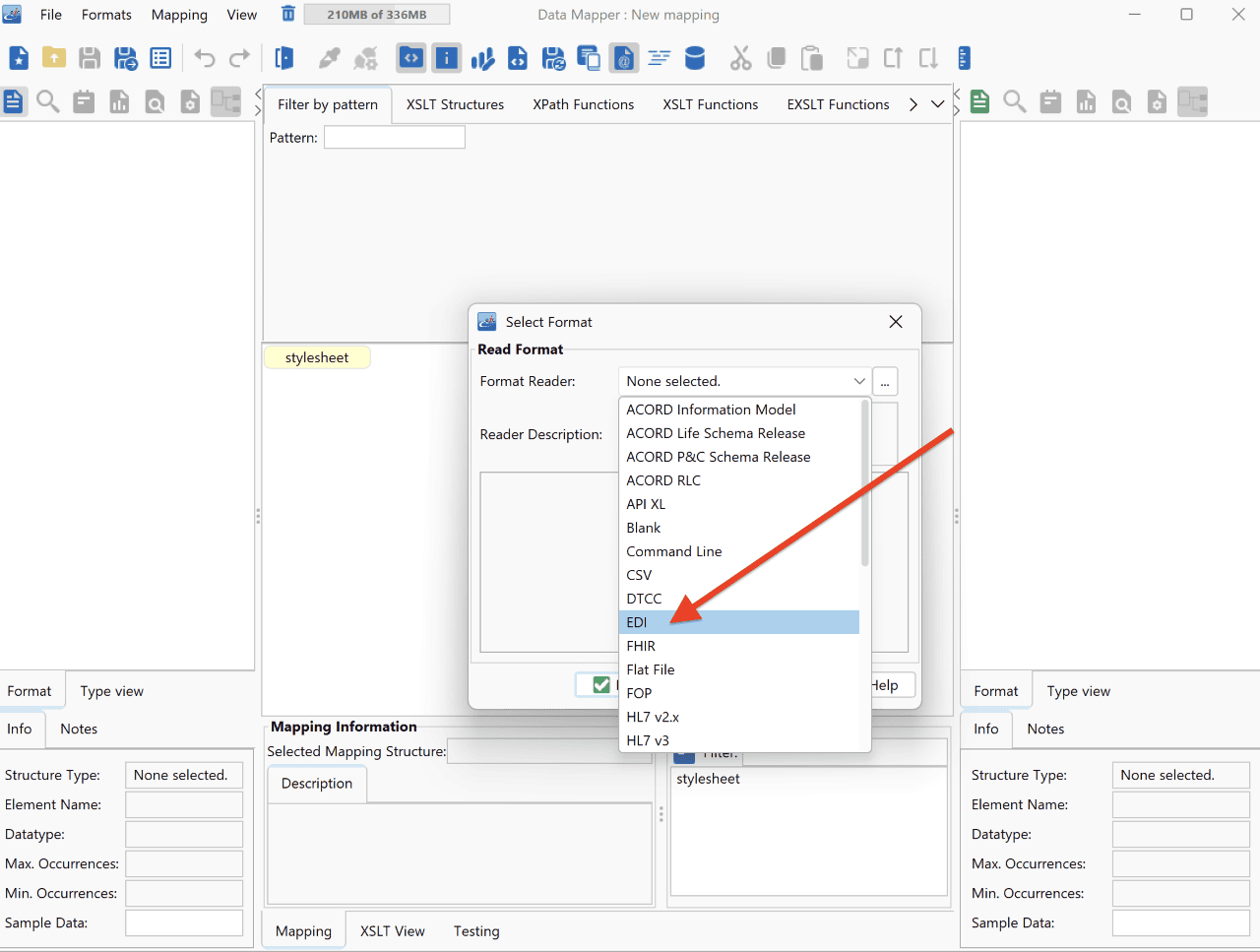Open the File menu
The width and height of the screenshot is (1260, 952).
pos(51,15)
